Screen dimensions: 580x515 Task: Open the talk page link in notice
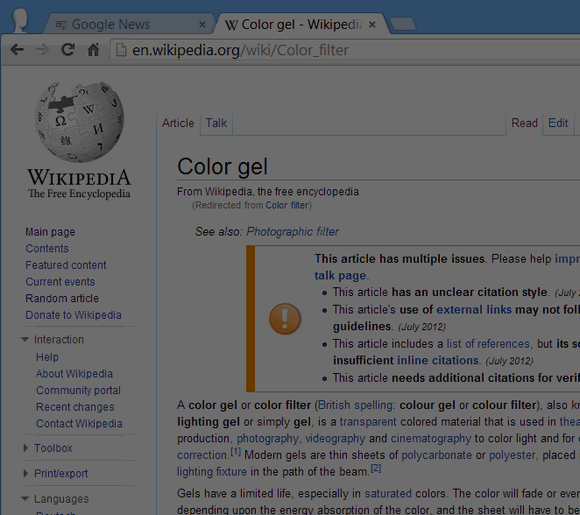pos(340,276)
